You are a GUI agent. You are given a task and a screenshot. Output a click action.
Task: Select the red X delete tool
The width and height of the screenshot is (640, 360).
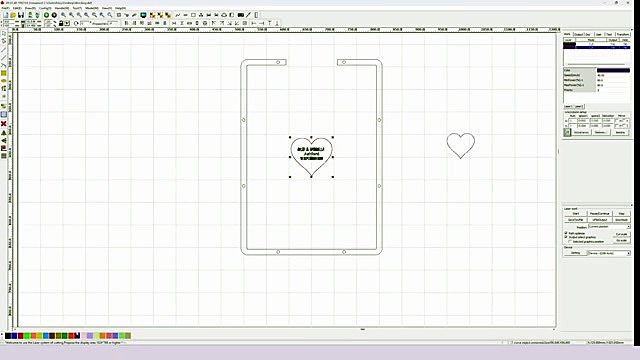pos(4,123)
